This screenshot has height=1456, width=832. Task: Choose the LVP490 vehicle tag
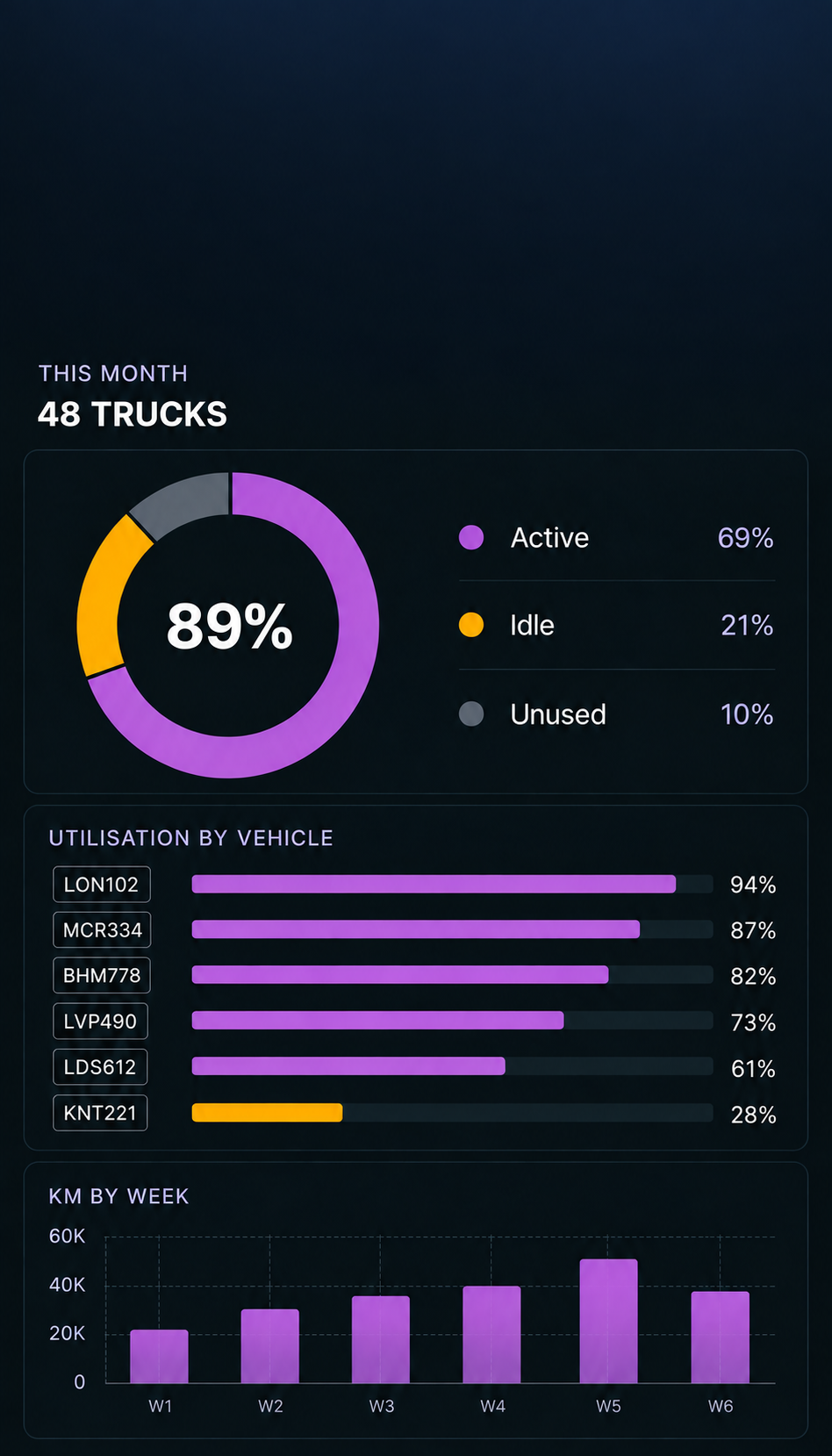pyautogui.click(x=100, y=1021)
